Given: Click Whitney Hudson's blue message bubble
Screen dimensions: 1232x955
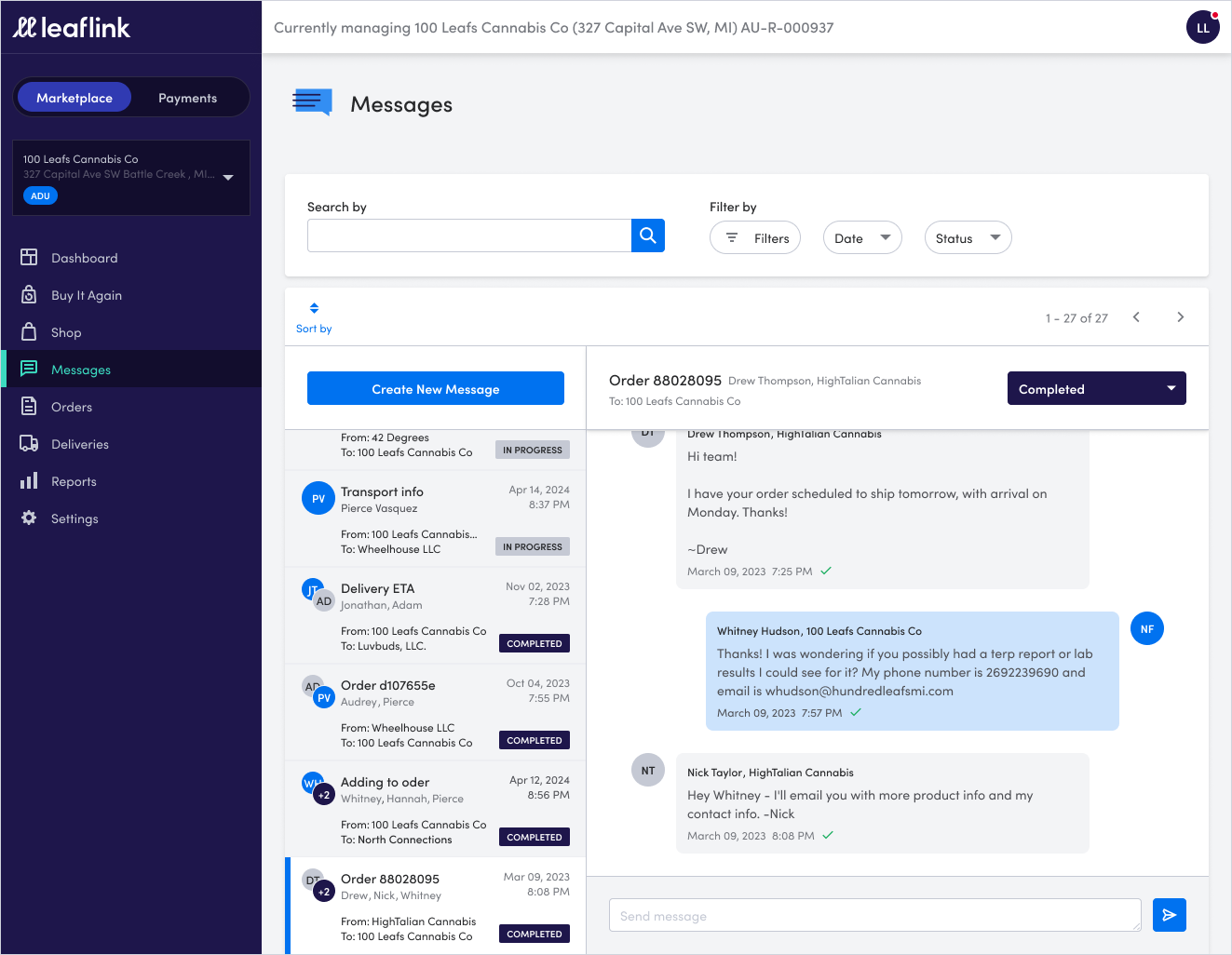Looking at the screenshot, I should [913, 671].
